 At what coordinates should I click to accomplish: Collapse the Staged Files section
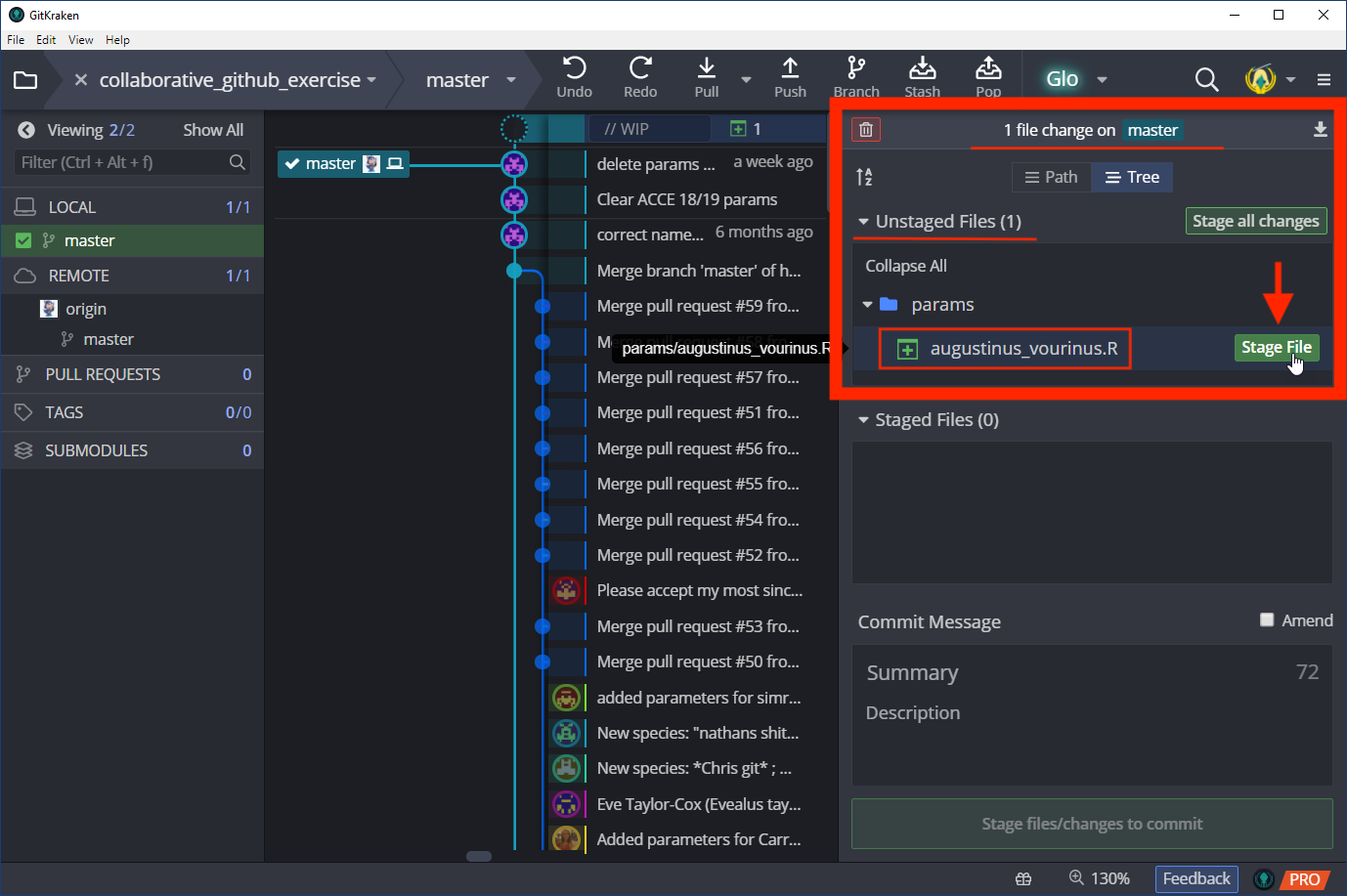click(x=863, y=420)
